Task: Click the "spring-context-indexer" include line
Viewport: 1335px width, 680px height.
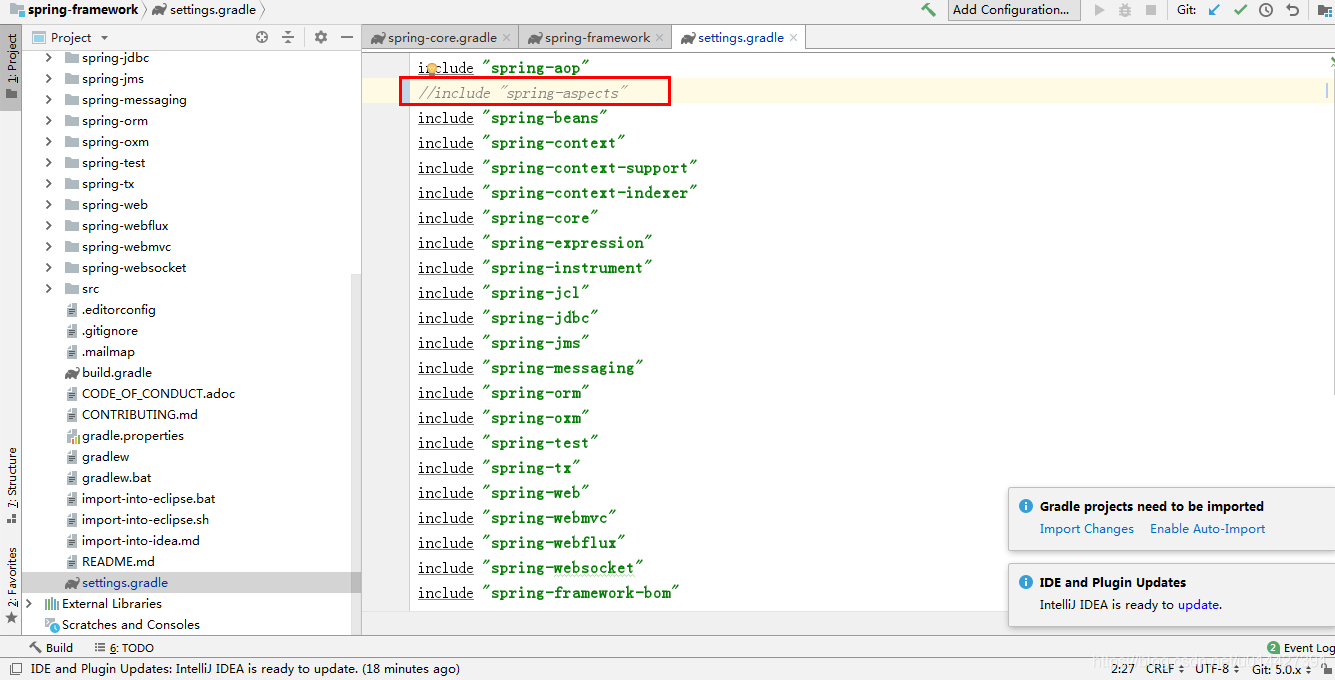Action: click(558, 193)
